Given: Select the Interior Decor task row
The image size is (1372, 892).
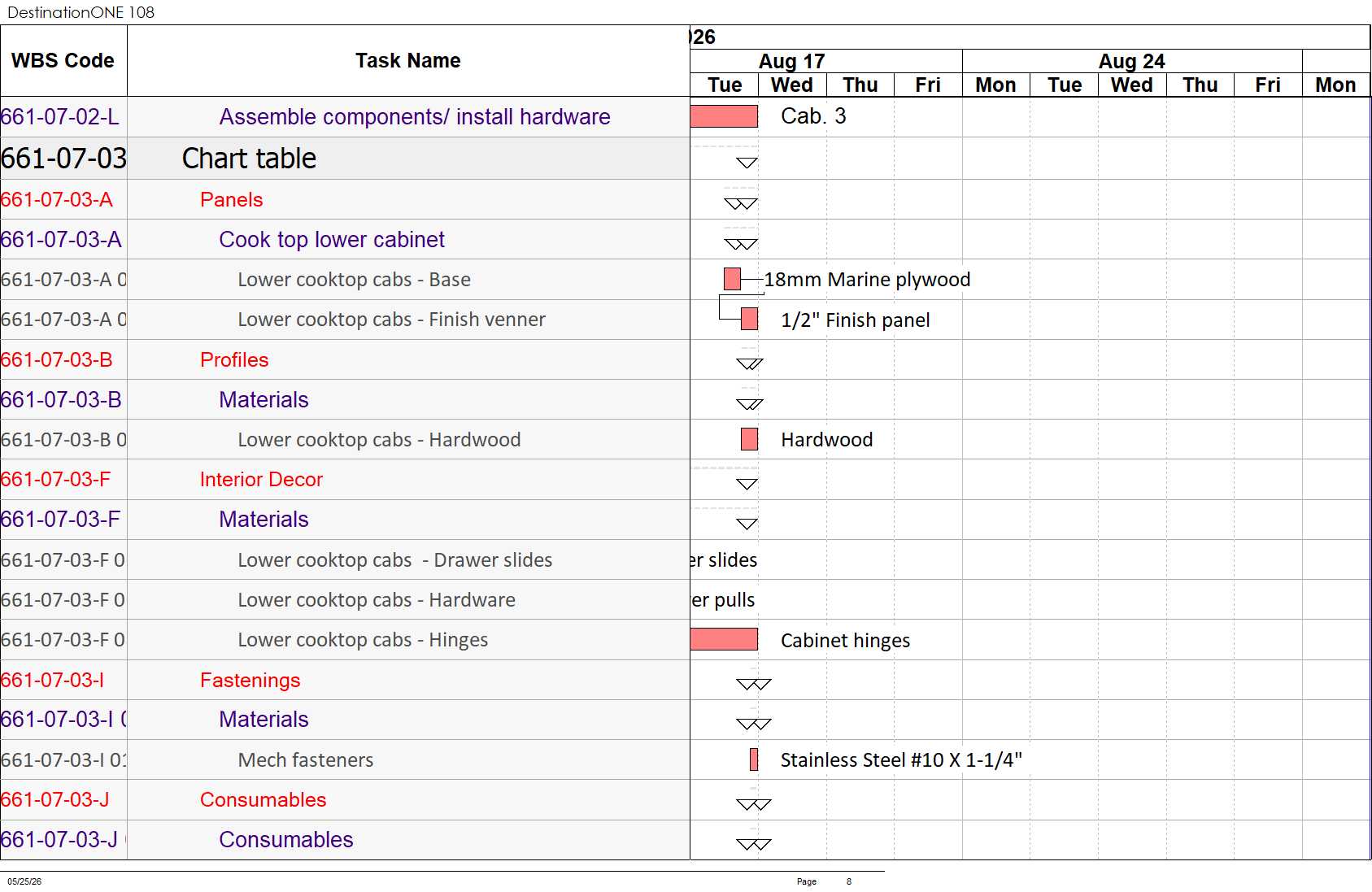Looking at the screenshot, I should [x=345, y=479].
